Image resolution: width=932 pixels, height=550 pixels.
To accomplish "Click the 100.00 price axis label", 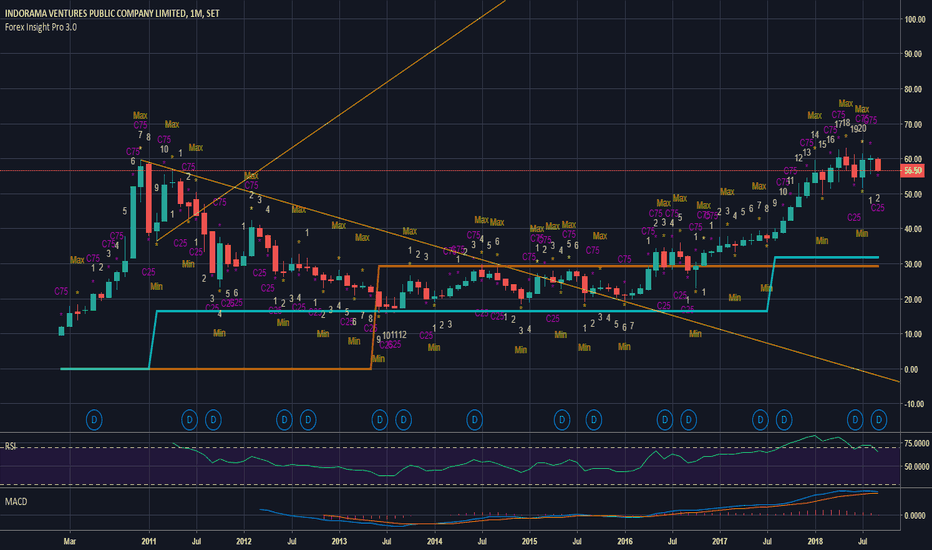I will (914, 19).
